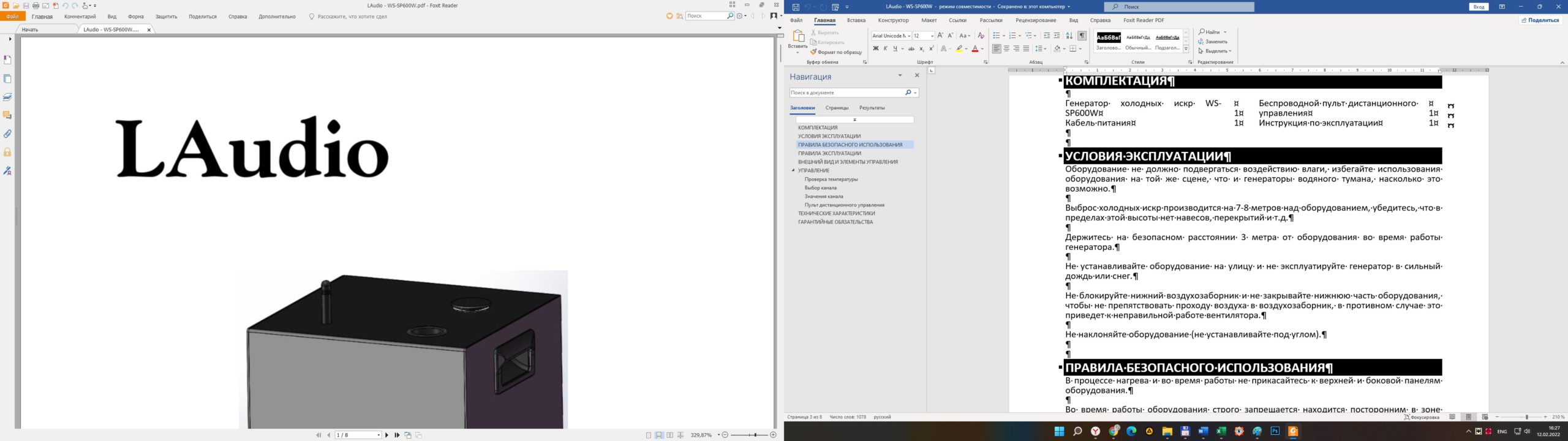Image resolution: width=1568 pixels, height=441 pixels.
Task: Open the Pages panel in Foxit sidebar
Action: tap(7, 79)
